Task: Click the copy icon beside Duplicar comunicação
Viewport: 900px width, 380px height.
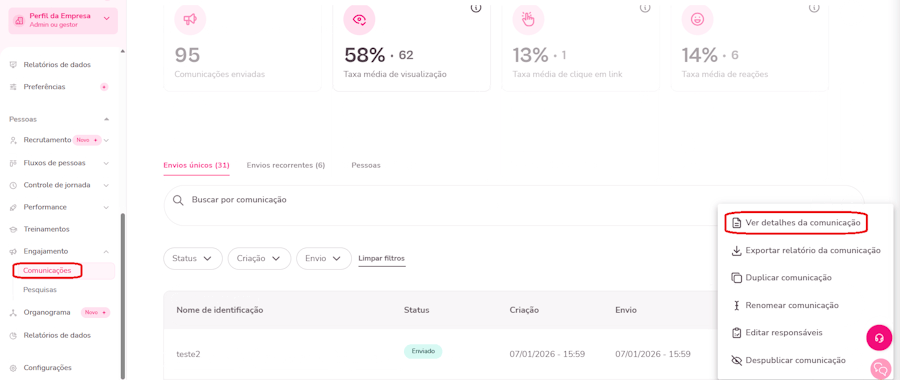Action: tap(736, 277)
